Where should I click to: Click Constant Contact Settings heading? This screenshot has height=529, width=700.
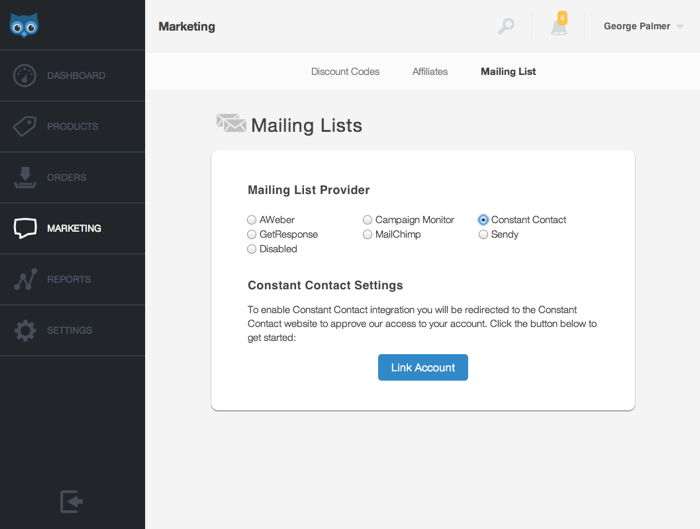click(x=325, y=285)
